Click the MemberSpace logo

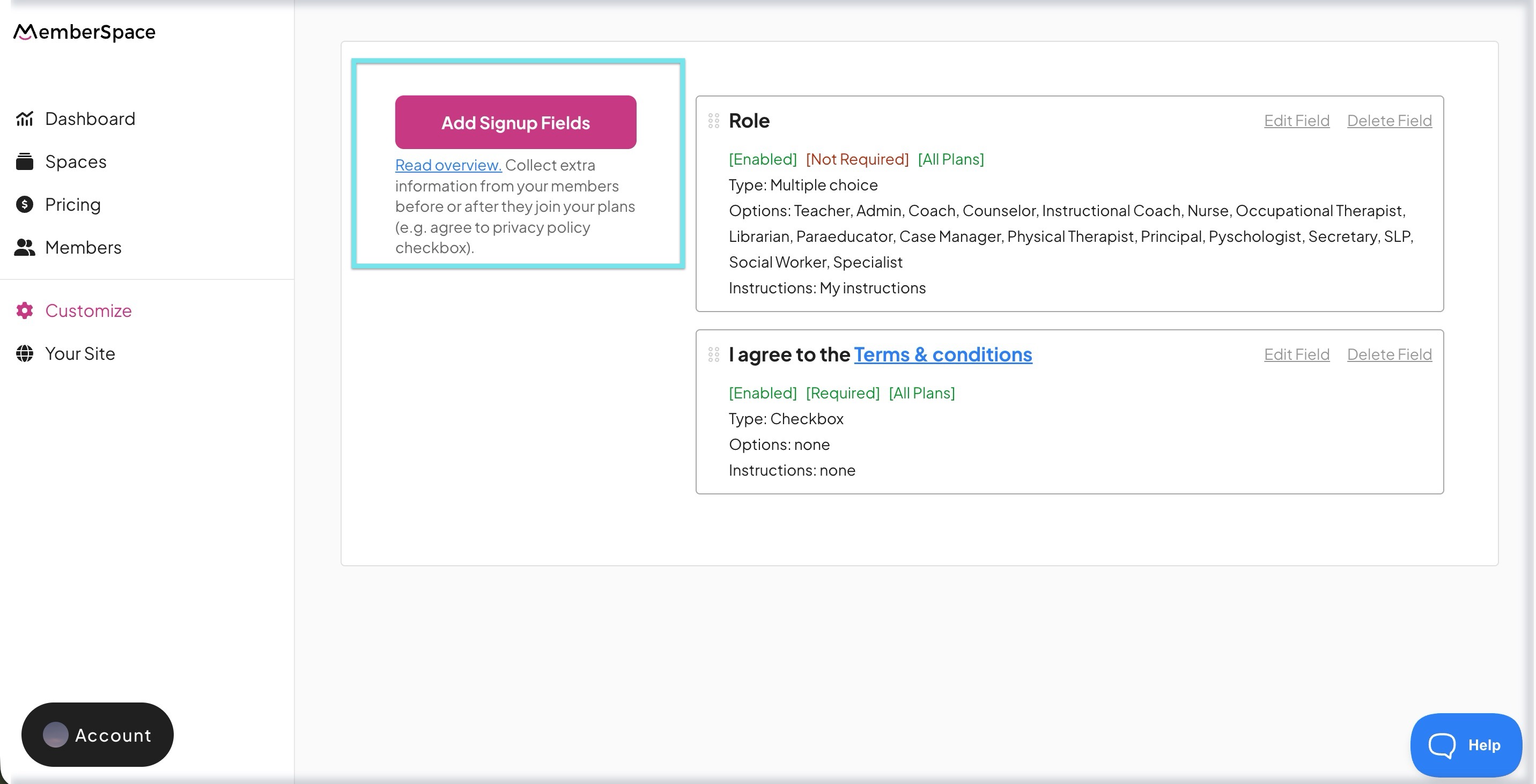(x=84, y=32)
